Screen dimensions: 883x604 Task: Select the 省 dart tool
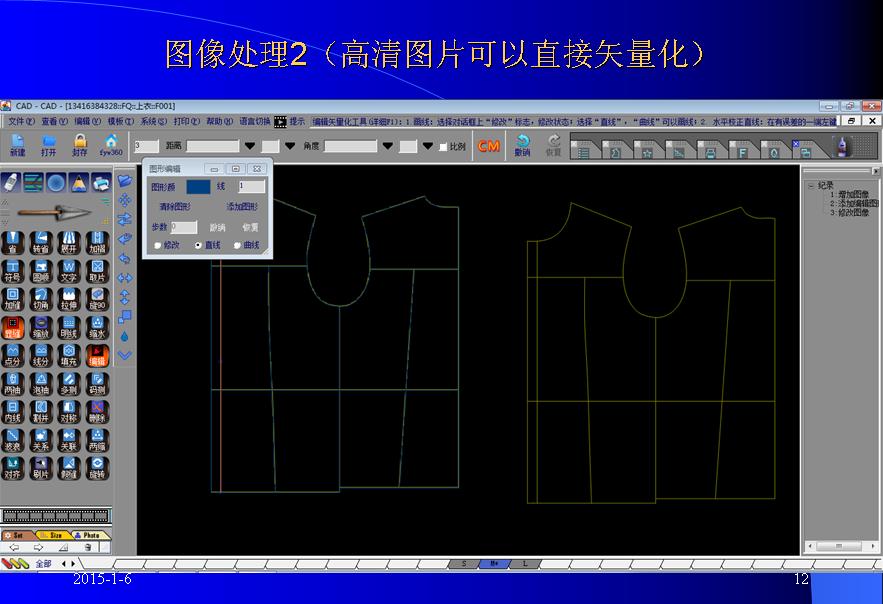(x=12, y=243)
